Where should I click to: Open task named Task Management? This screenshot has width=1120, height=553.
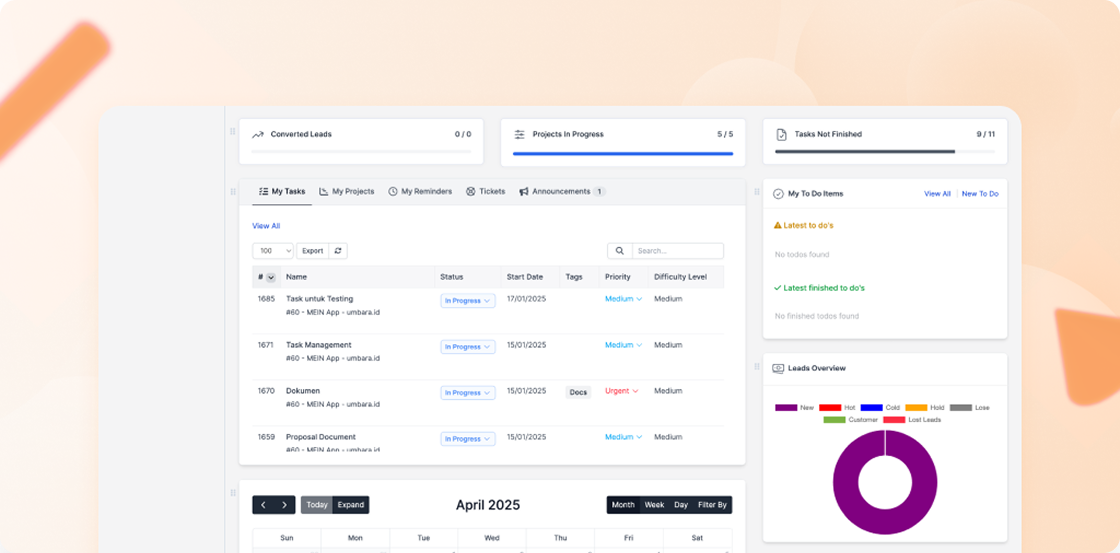tap(319, 345)
